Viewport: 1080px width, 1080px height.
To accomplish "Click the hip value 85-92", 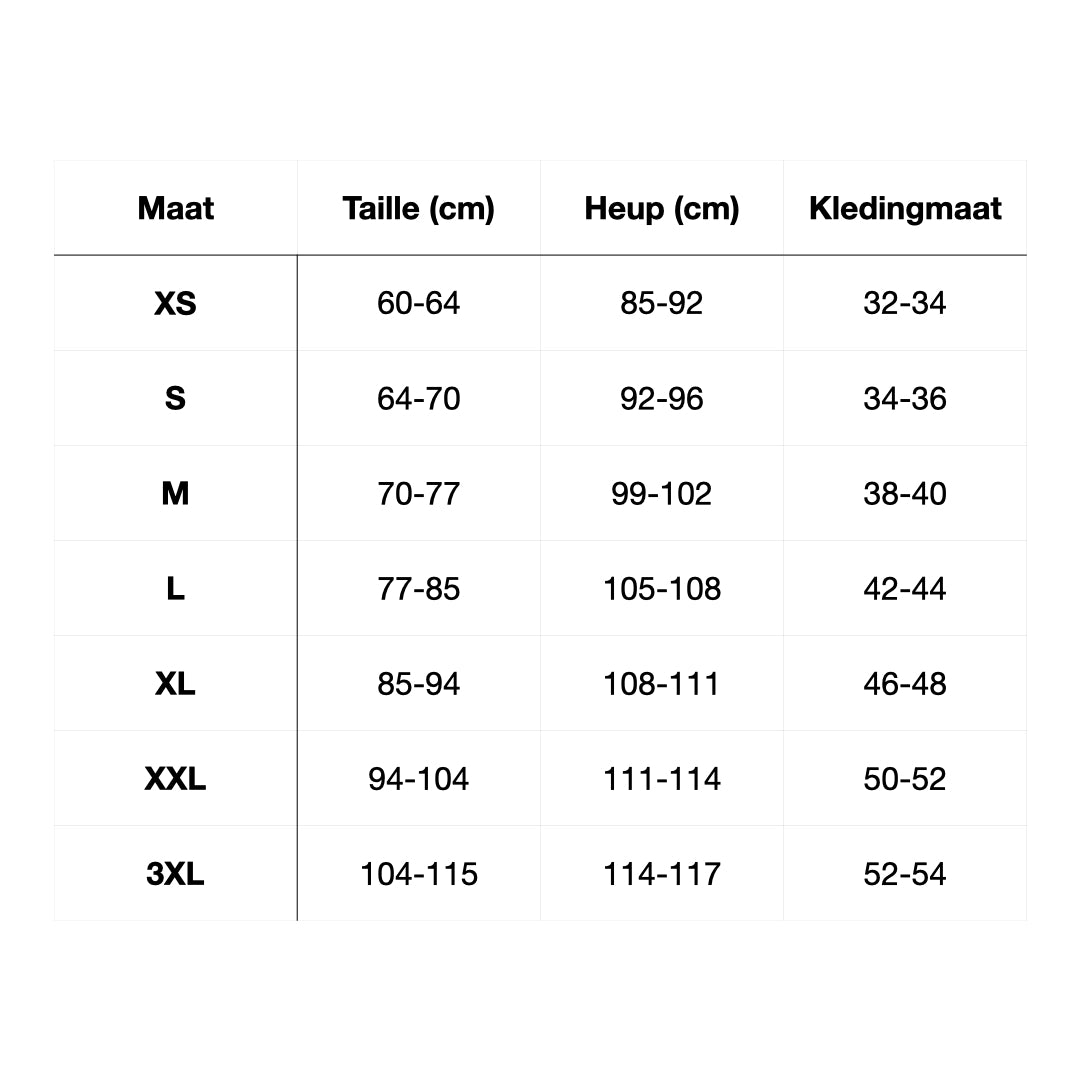I will click(x=662, y=303).
